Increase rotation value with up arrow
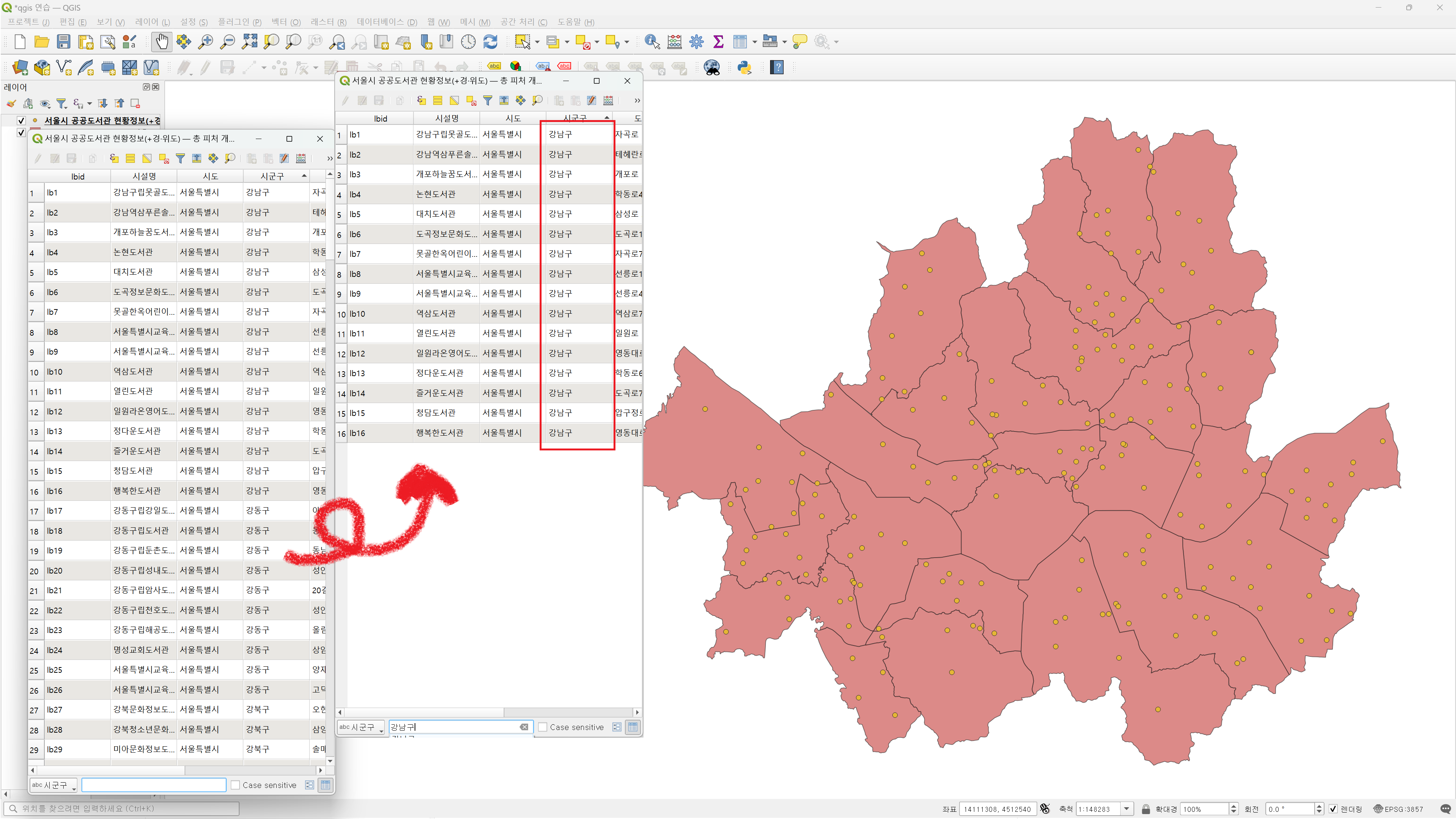This screenshot has height=819, width=1456. click(1319, 806)
